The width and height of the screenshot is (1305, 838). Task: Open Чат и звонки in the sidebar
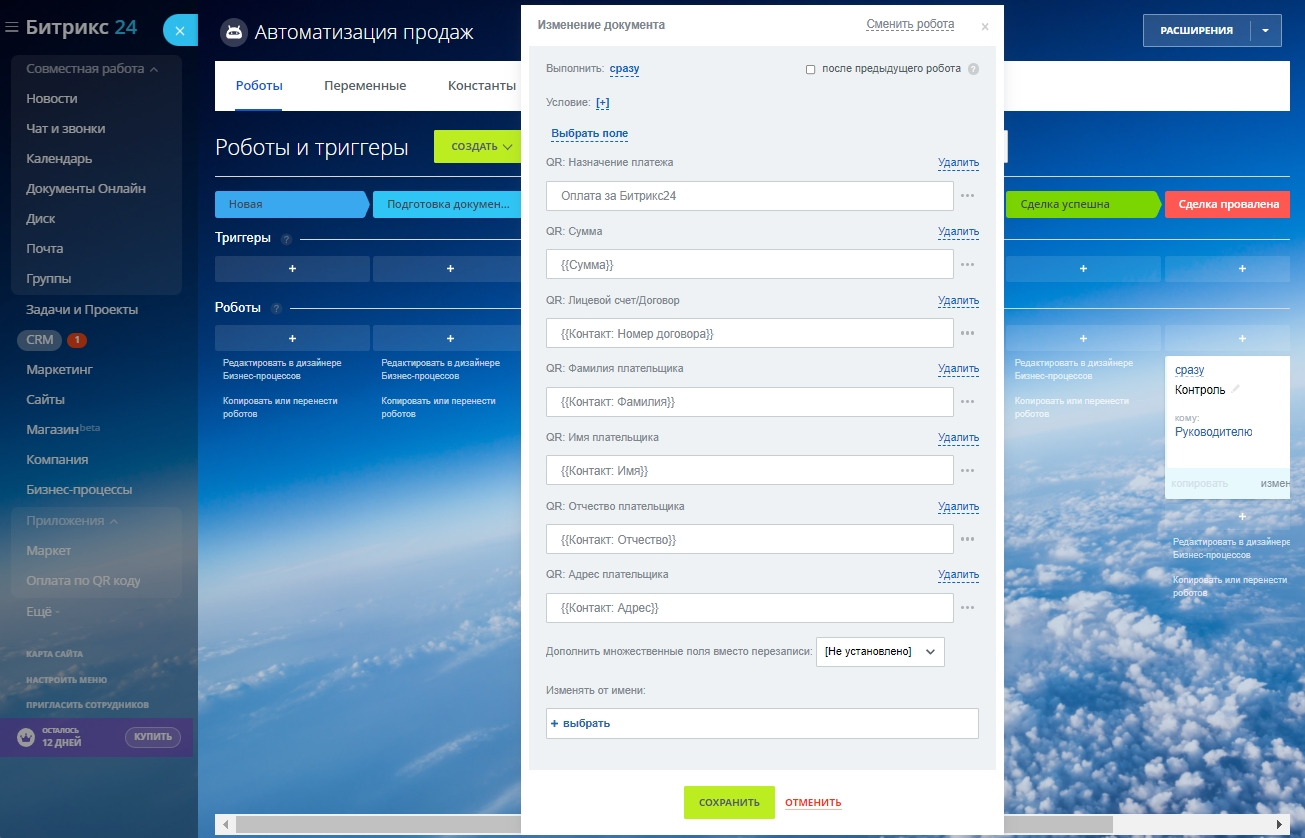pyautogui.click(x=66, y=129)
